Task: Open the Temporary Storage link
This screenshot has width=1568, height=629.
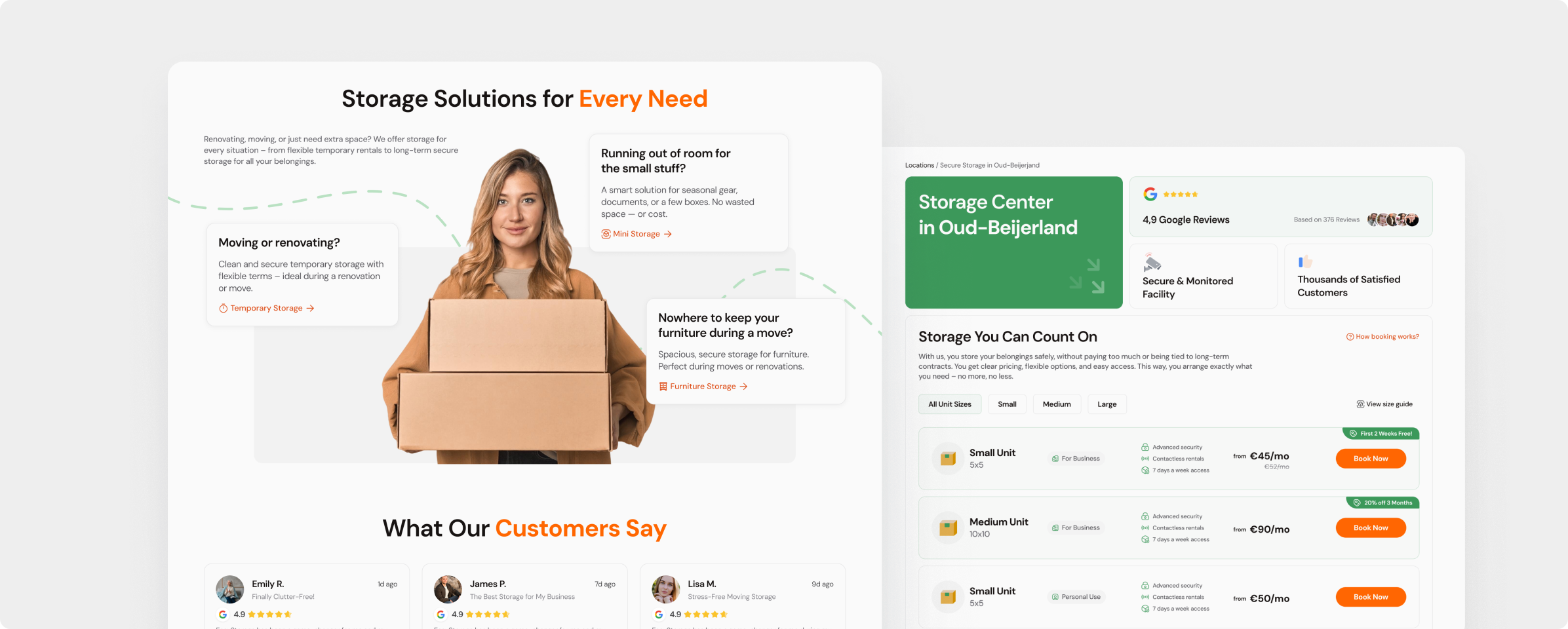Action: pyautogui.click(x=266, y=308)
